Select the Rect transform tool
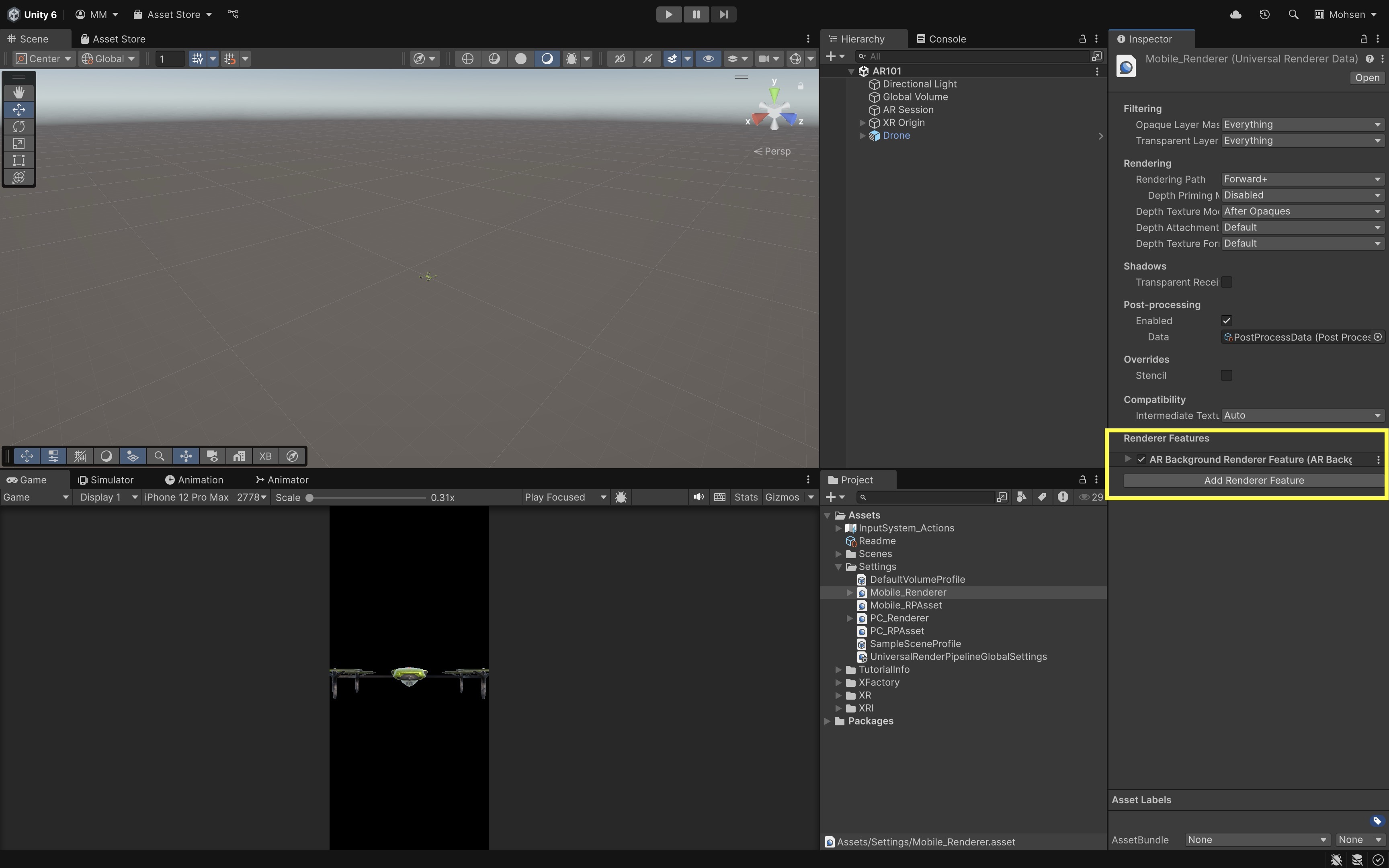 click(19, 160)
